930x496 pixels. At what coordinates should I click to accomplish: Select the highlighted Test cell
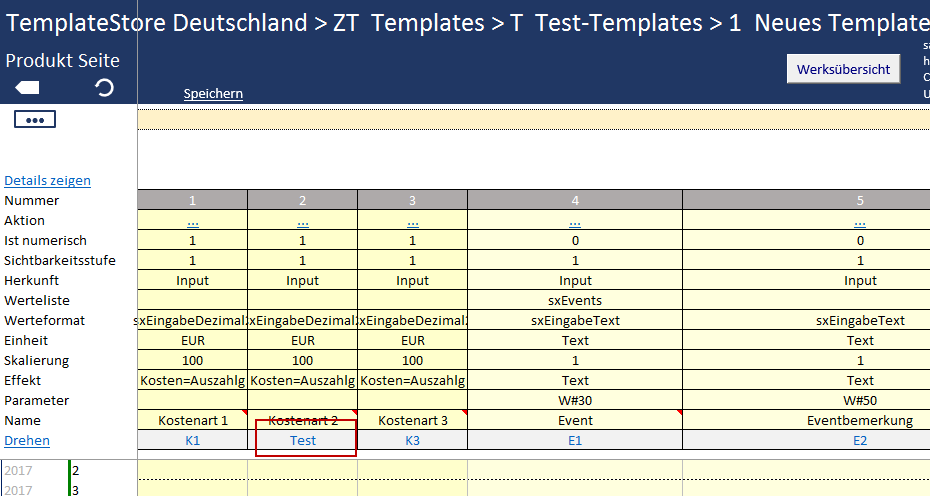pyautogui.click(x=303, y=441)
